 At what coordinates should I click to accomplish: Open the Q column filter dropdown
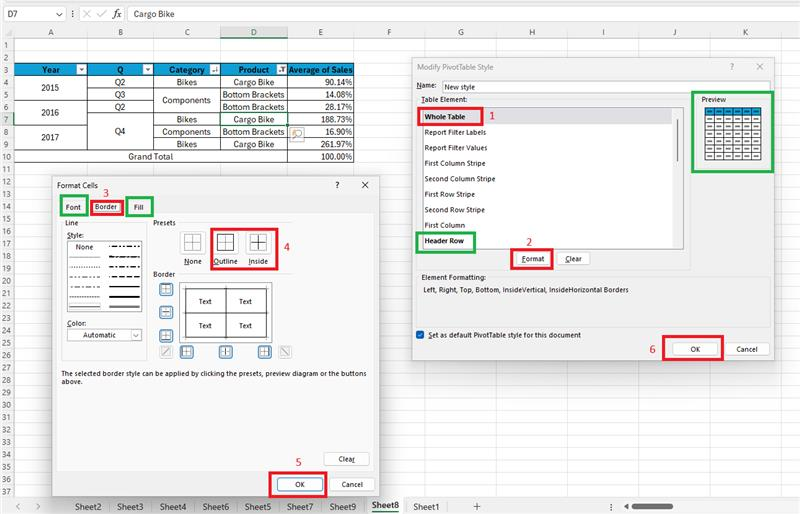tap(147, 69)
